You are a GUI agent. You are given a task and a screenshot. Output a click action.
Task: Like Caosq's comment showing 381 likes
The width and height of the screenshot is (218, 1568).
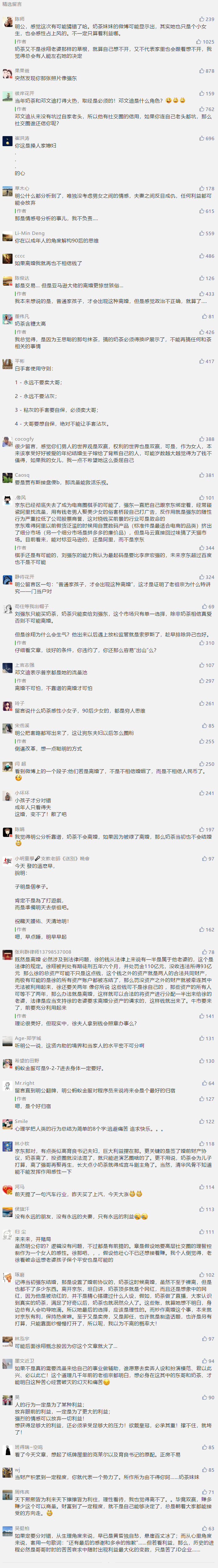(x=206, y=475)
